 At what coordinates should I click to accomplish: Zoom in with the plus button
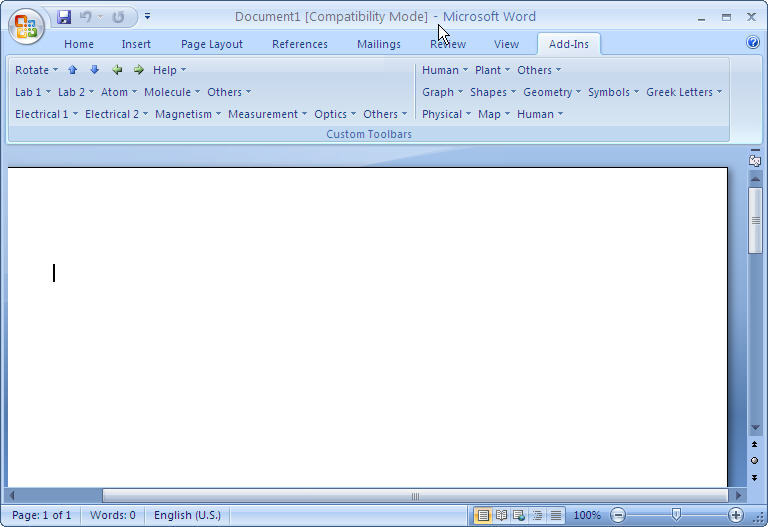point(735,515)
